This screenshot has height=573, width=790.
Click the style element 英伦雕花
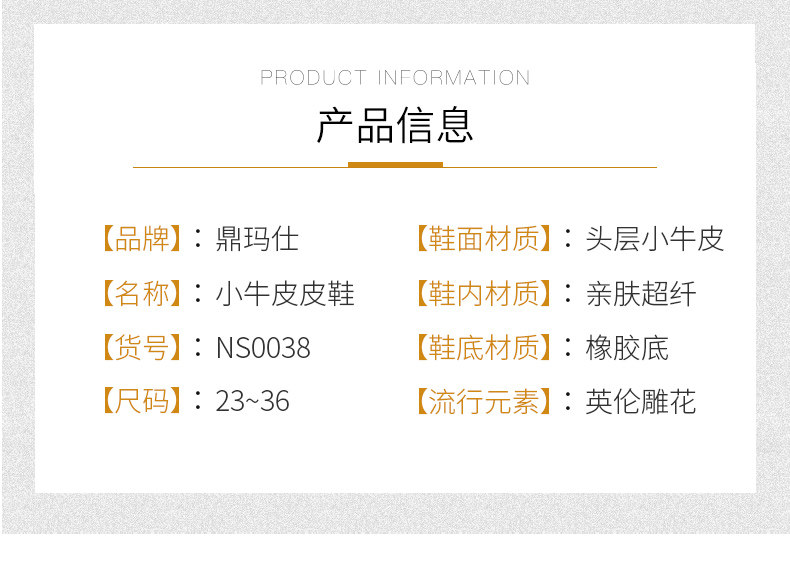[640, 401]
